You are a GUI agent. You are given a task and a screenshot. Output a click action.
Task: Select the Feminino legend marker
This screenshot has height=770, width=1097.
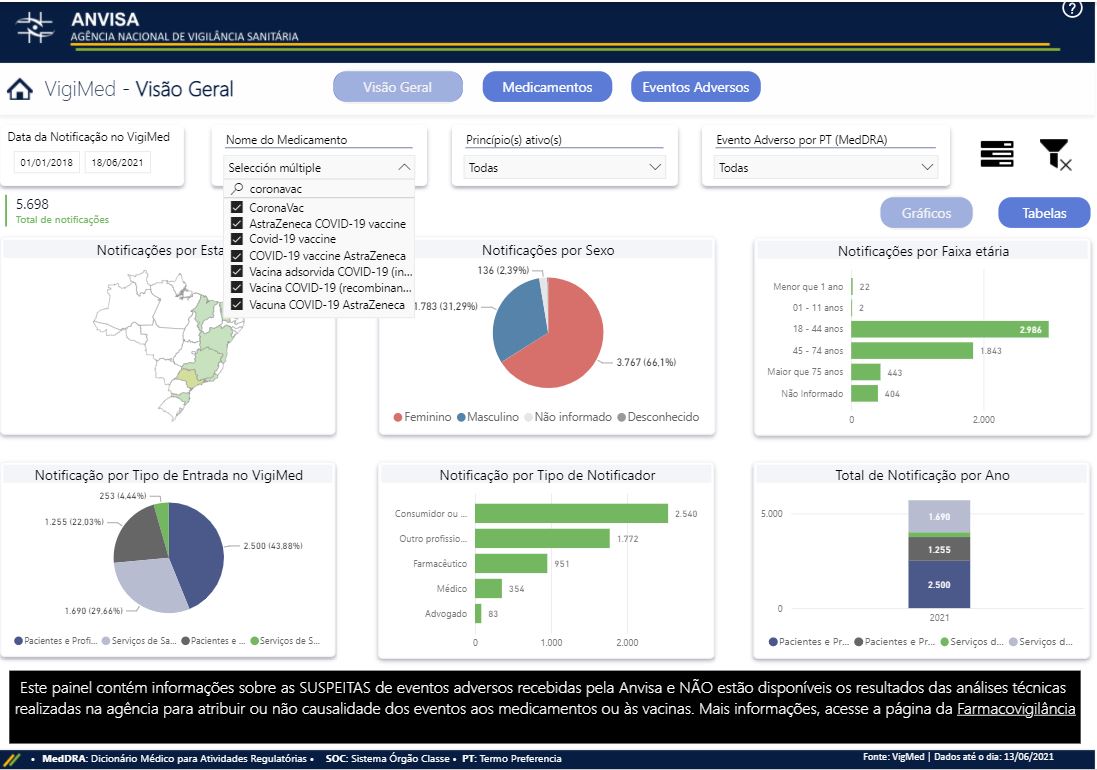coord(397,417)
